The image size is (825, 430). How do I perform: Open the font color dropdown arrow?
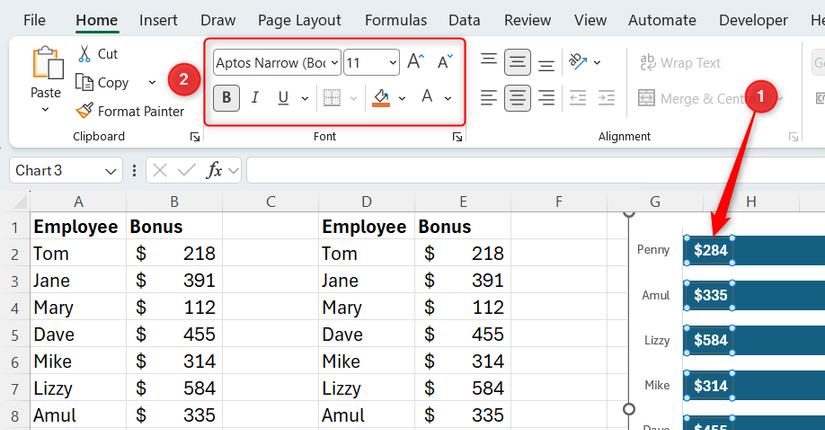tap(448, 98)
